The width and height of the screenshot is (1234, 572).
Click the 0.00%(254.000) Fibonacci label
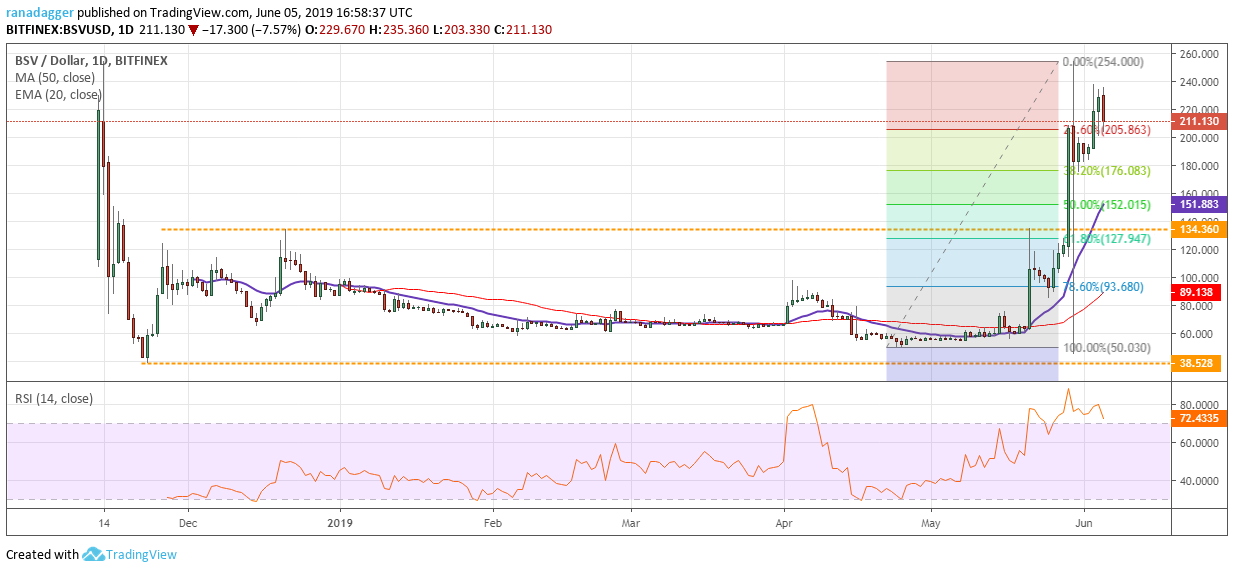coord(1102,61)
